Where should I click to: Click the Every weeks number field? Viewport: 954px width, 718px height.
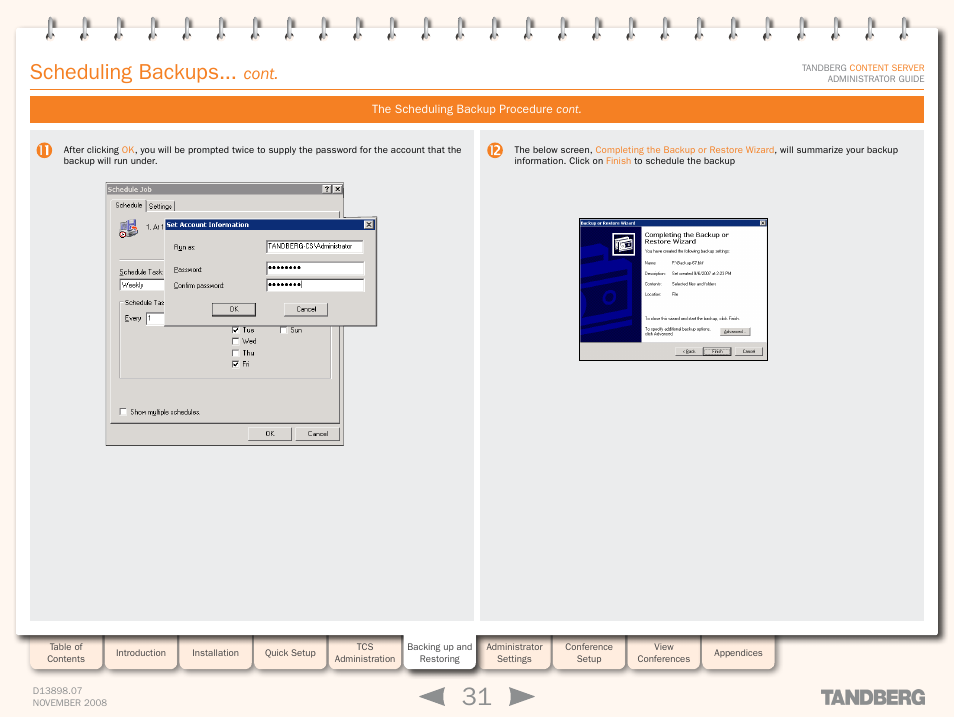pos(155,318)
